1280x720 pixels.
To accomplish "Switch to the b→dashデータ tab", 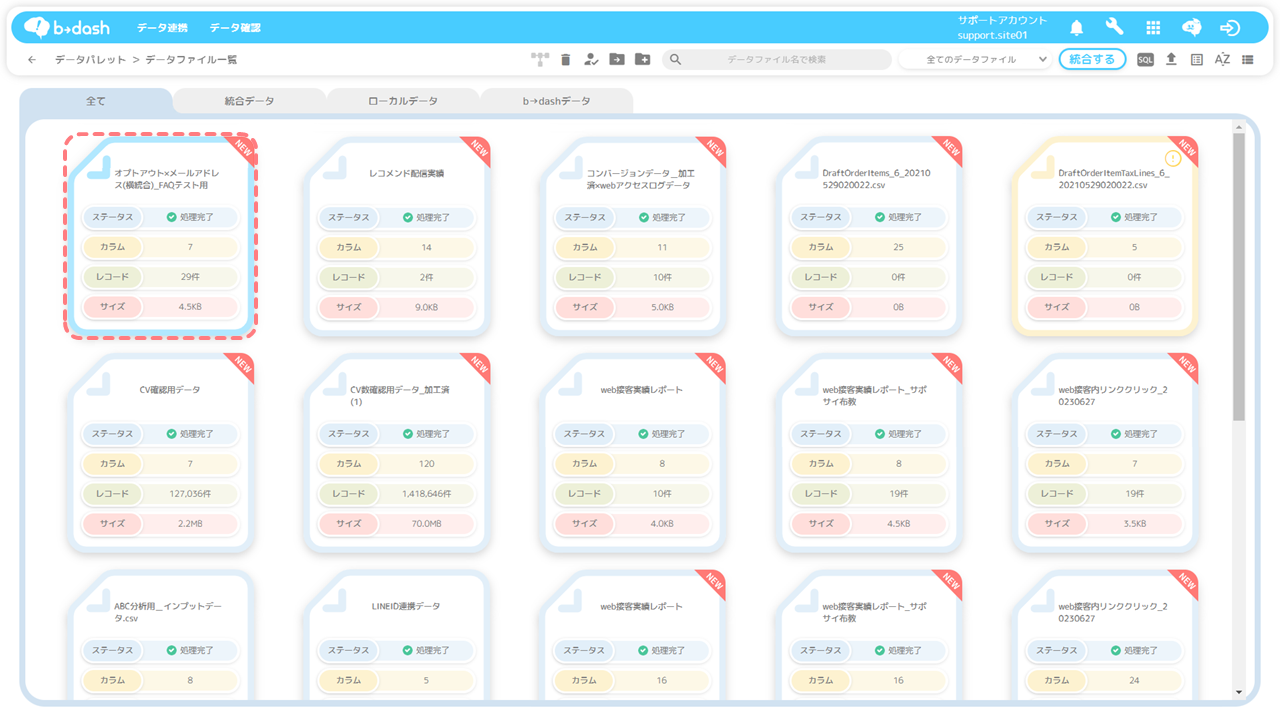I will click(x=557, y=101).
